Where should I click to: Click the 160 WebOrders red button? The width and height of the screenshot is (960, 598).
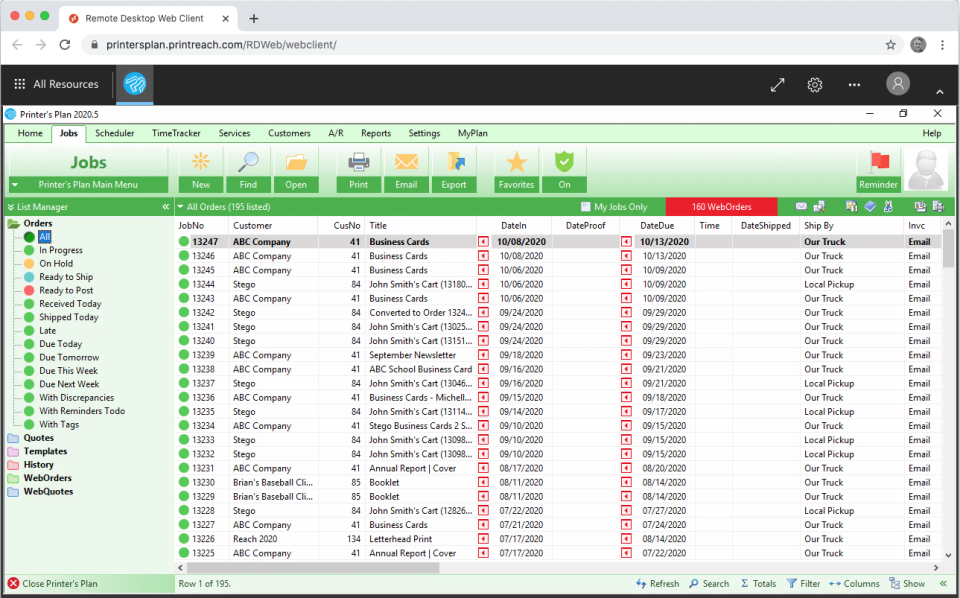point(721,207)
